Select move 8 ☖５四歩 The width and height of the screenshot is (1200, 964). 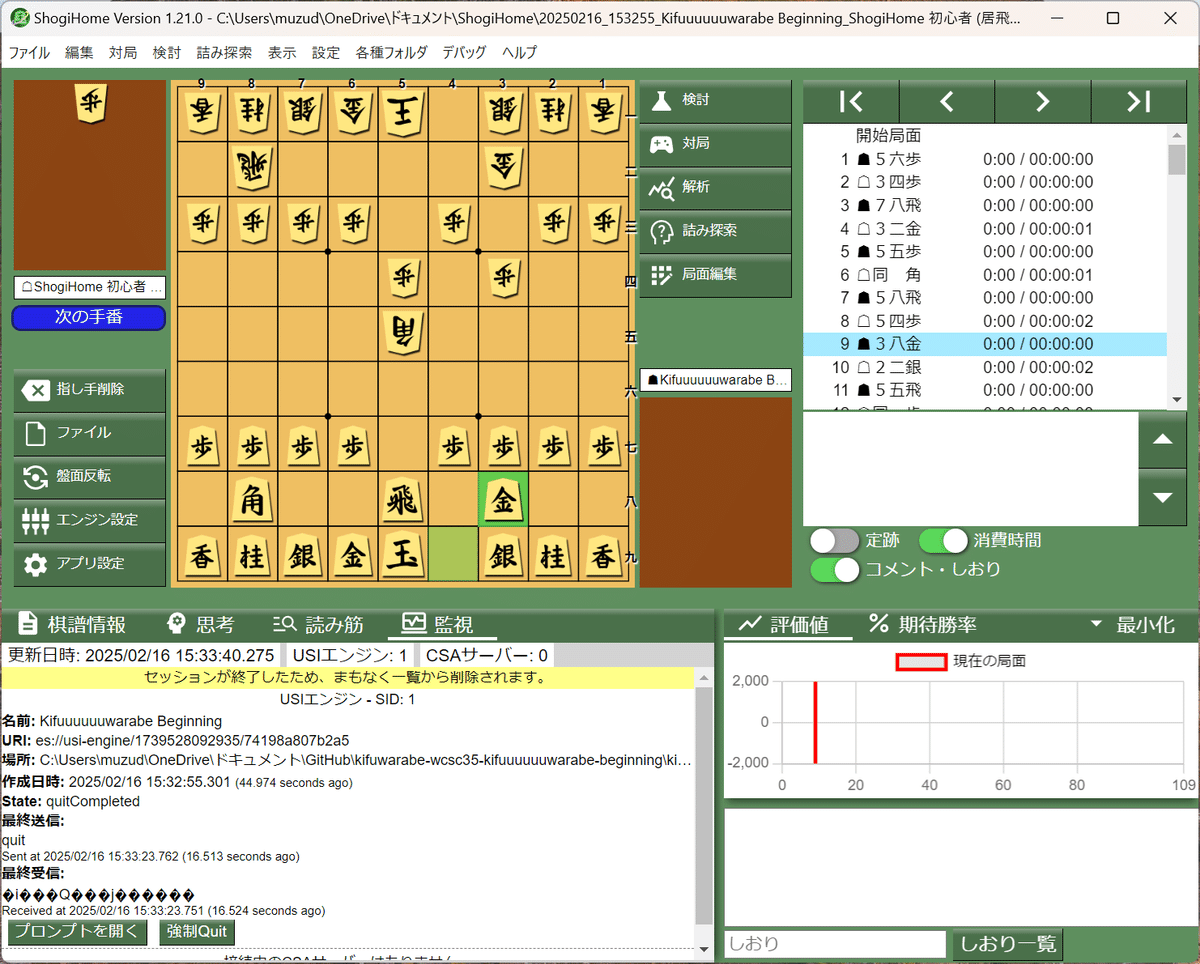point(986,321)
